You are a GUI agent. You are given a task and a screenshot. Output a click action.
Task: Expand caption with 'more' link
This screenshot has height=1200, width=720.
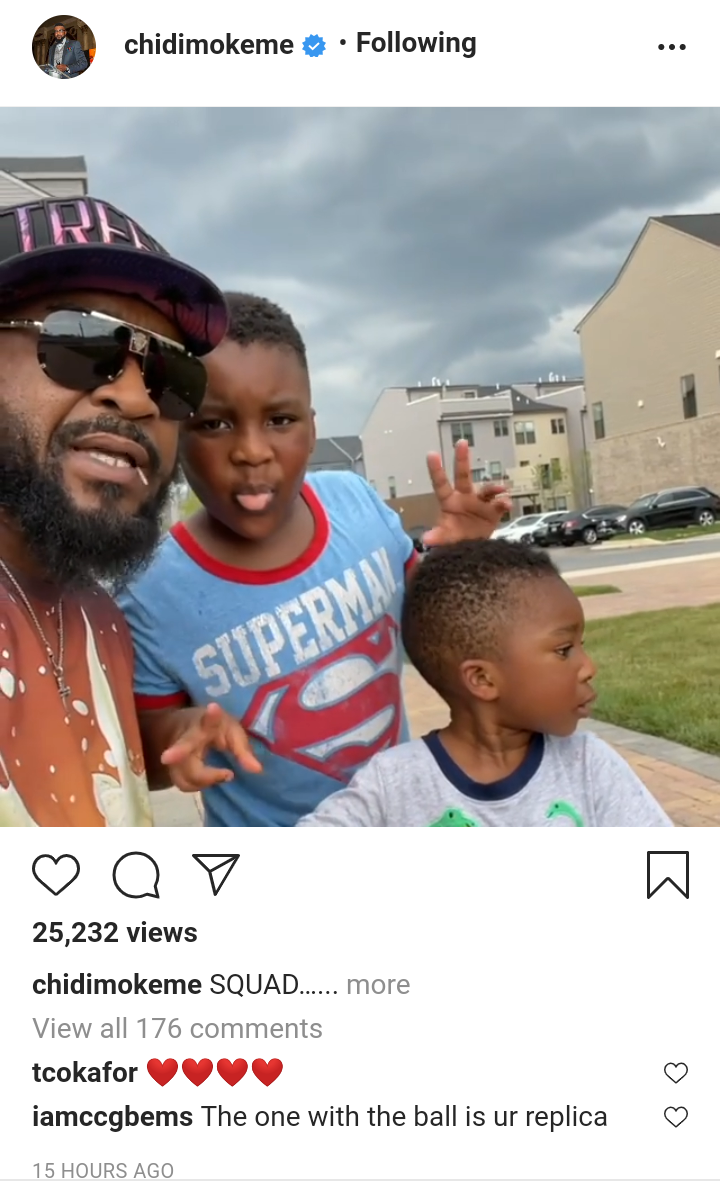pos(378,984)
